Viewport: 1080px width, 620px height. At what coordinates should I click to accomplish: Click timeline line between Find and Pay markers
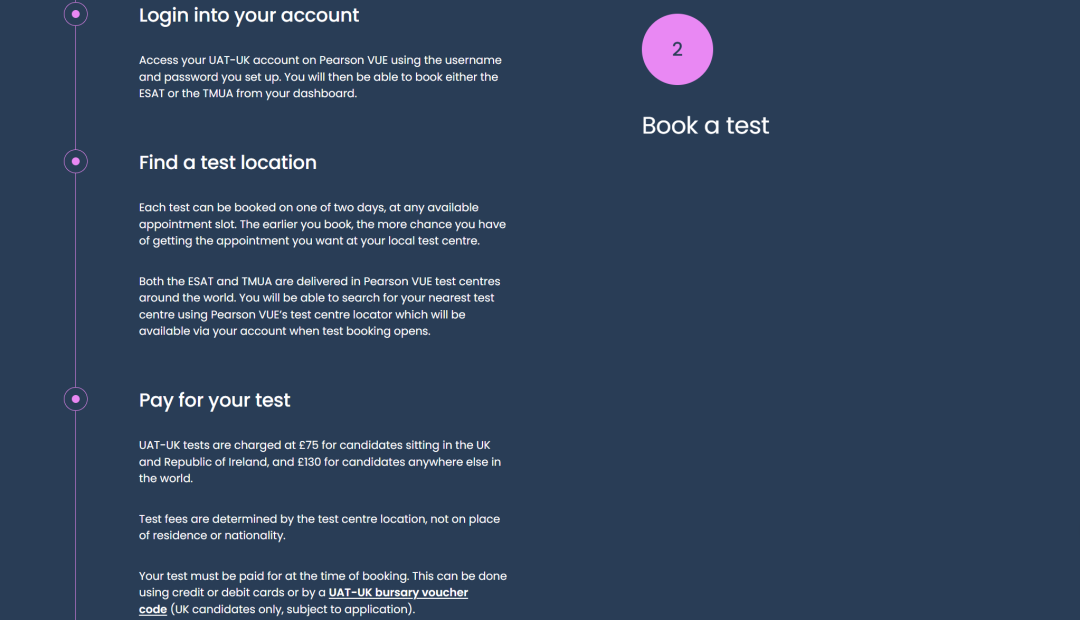pos(76,280)
